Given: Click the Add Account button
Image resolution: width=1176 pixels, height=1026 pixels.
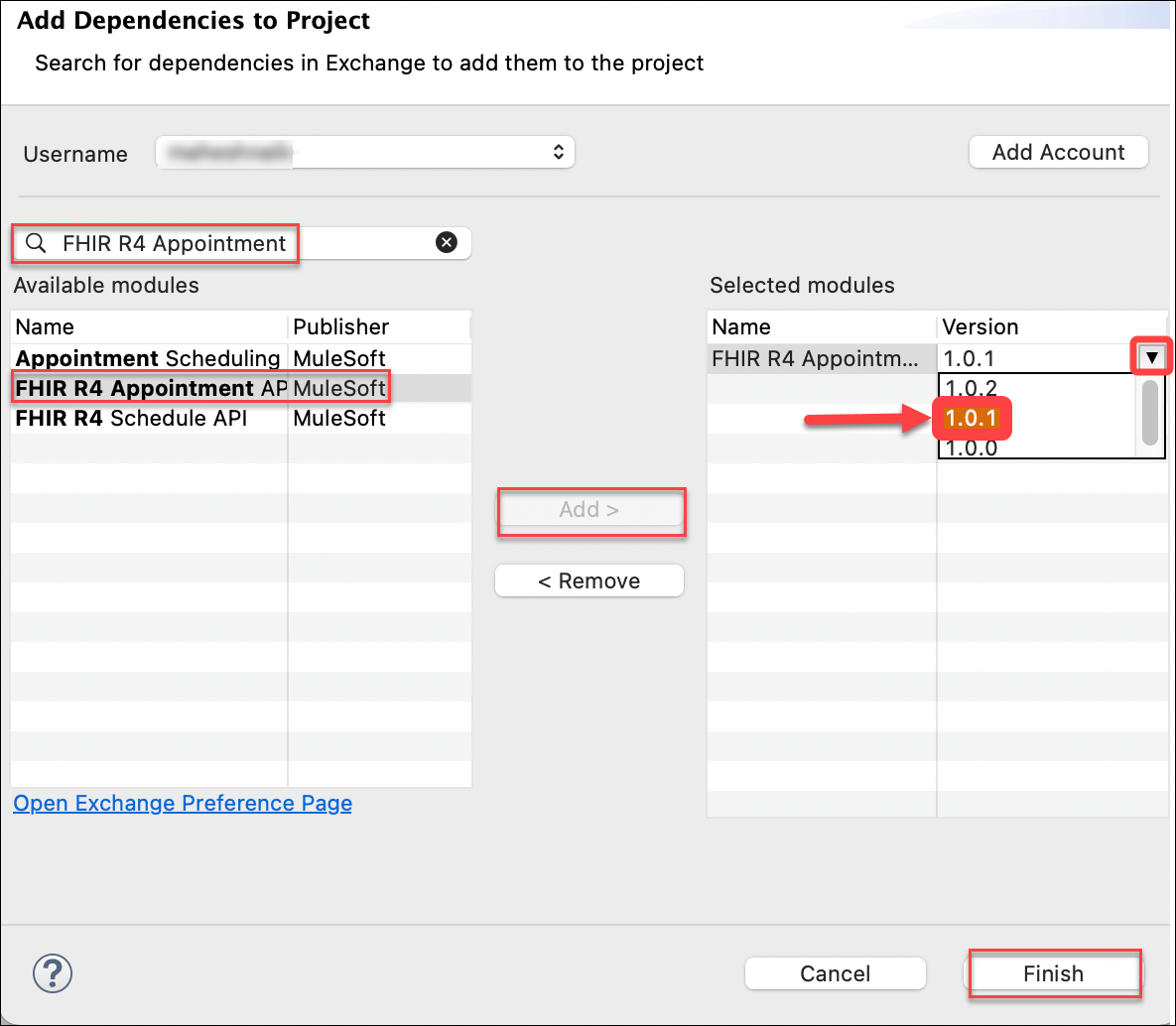Looking at the screenshot, I should (x=1058, y=152).
